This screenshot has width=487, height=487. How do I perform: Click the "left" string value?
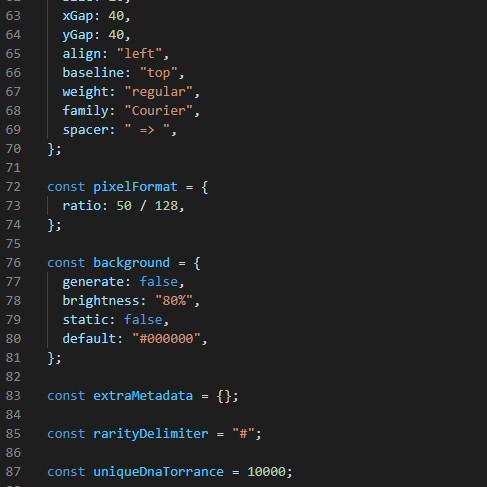point(139,54)
